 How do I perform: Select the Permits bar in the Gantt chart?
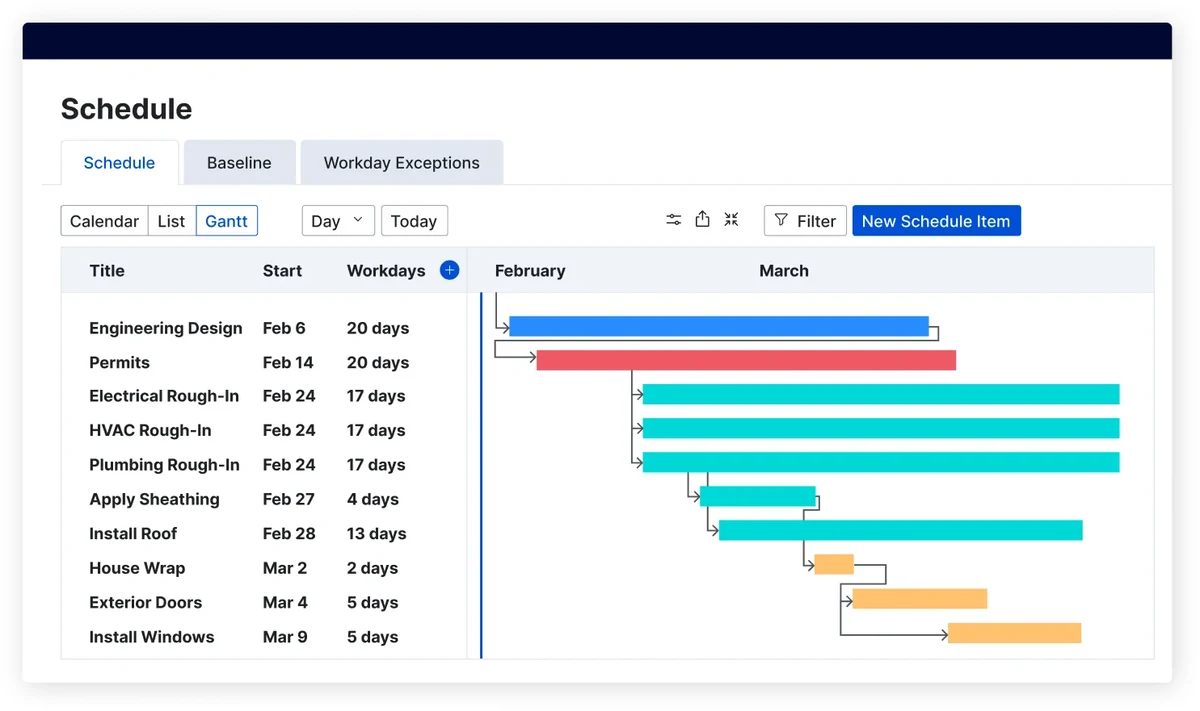[x=745, y=360]
